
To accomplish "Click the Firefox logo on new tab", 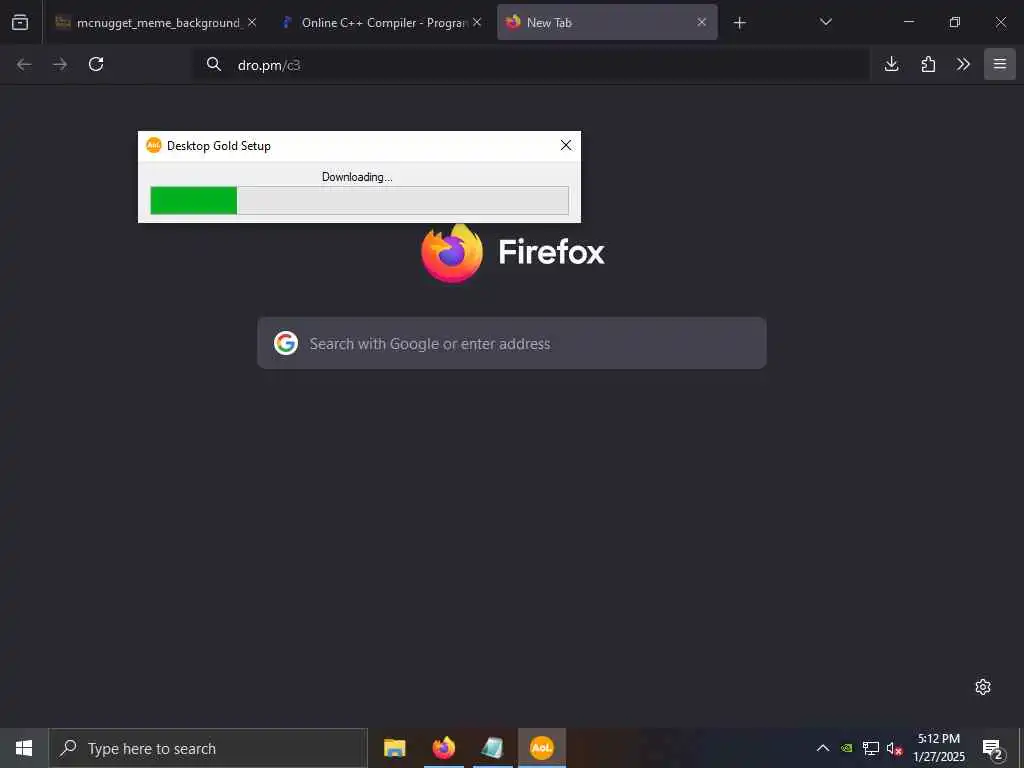I will tap(452, 253).
